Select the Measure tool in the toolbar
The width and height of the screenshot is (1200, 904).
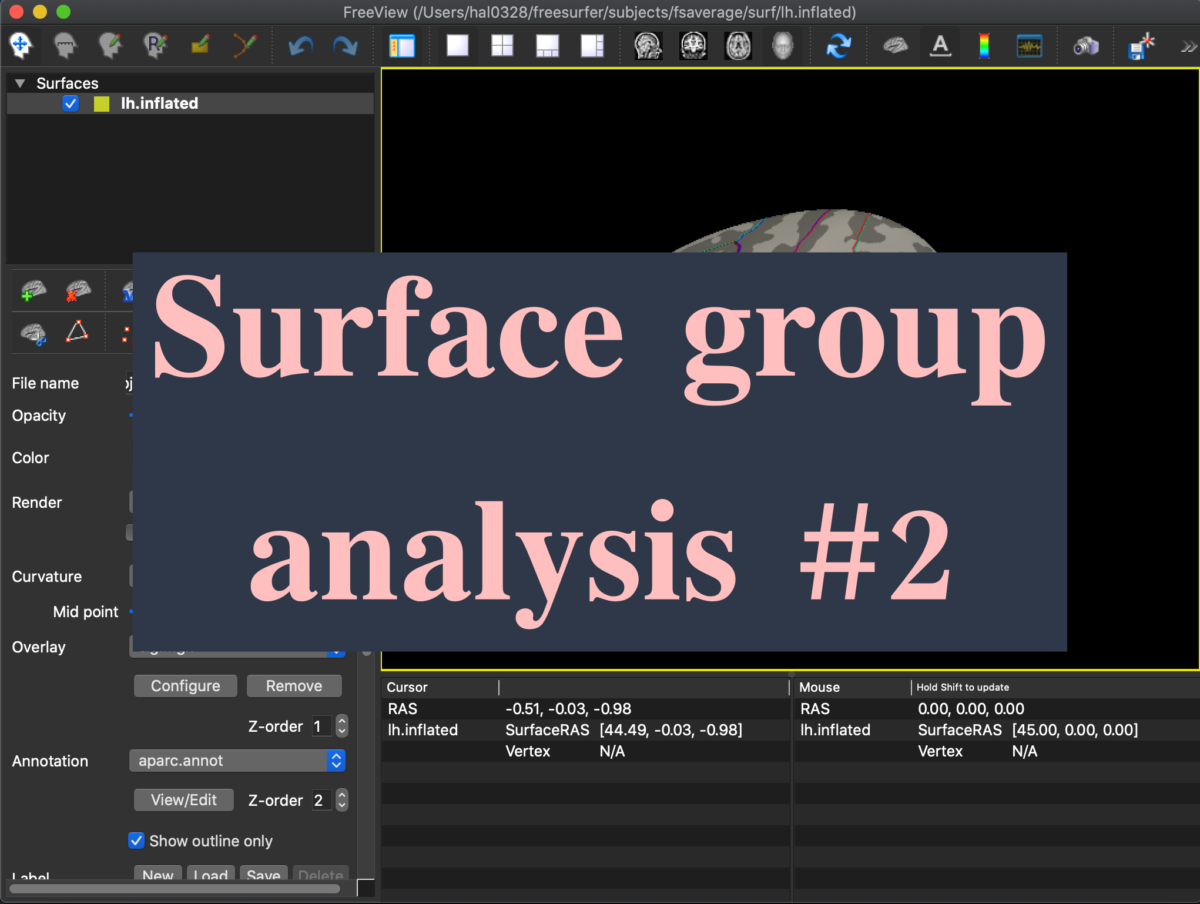pos(66,45)
